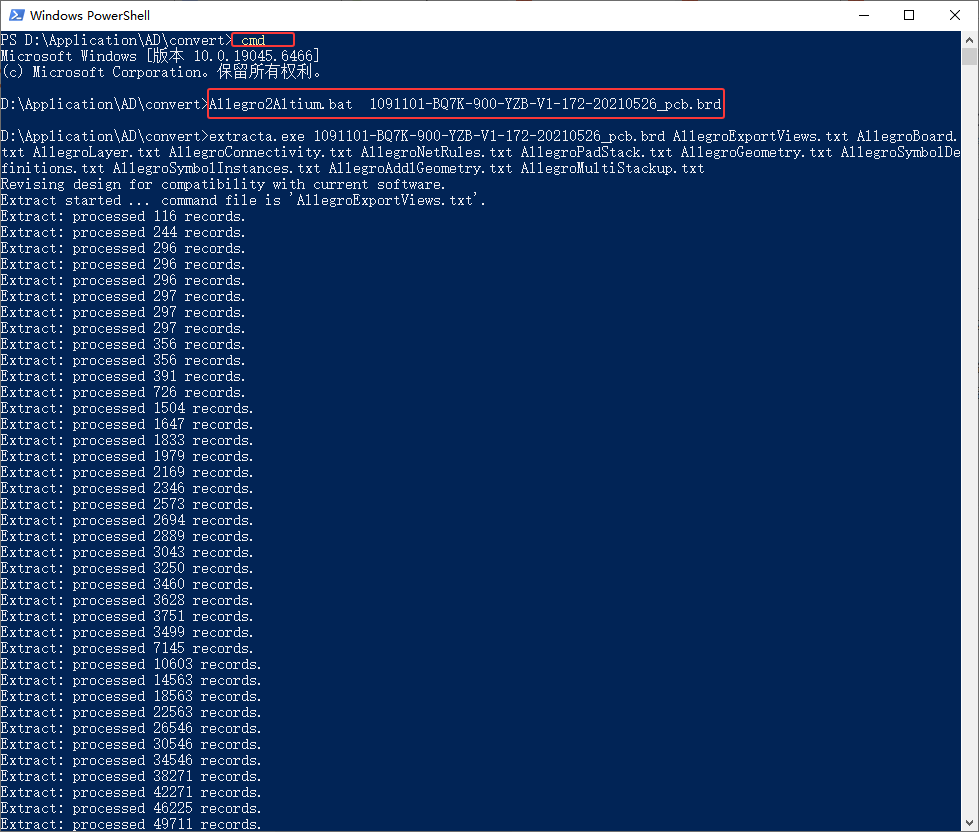Close the Windows PowerShell window
Image resolution: width=979 pixels, height=832 pixels.
pyautogui.click(x=955, y=15)
